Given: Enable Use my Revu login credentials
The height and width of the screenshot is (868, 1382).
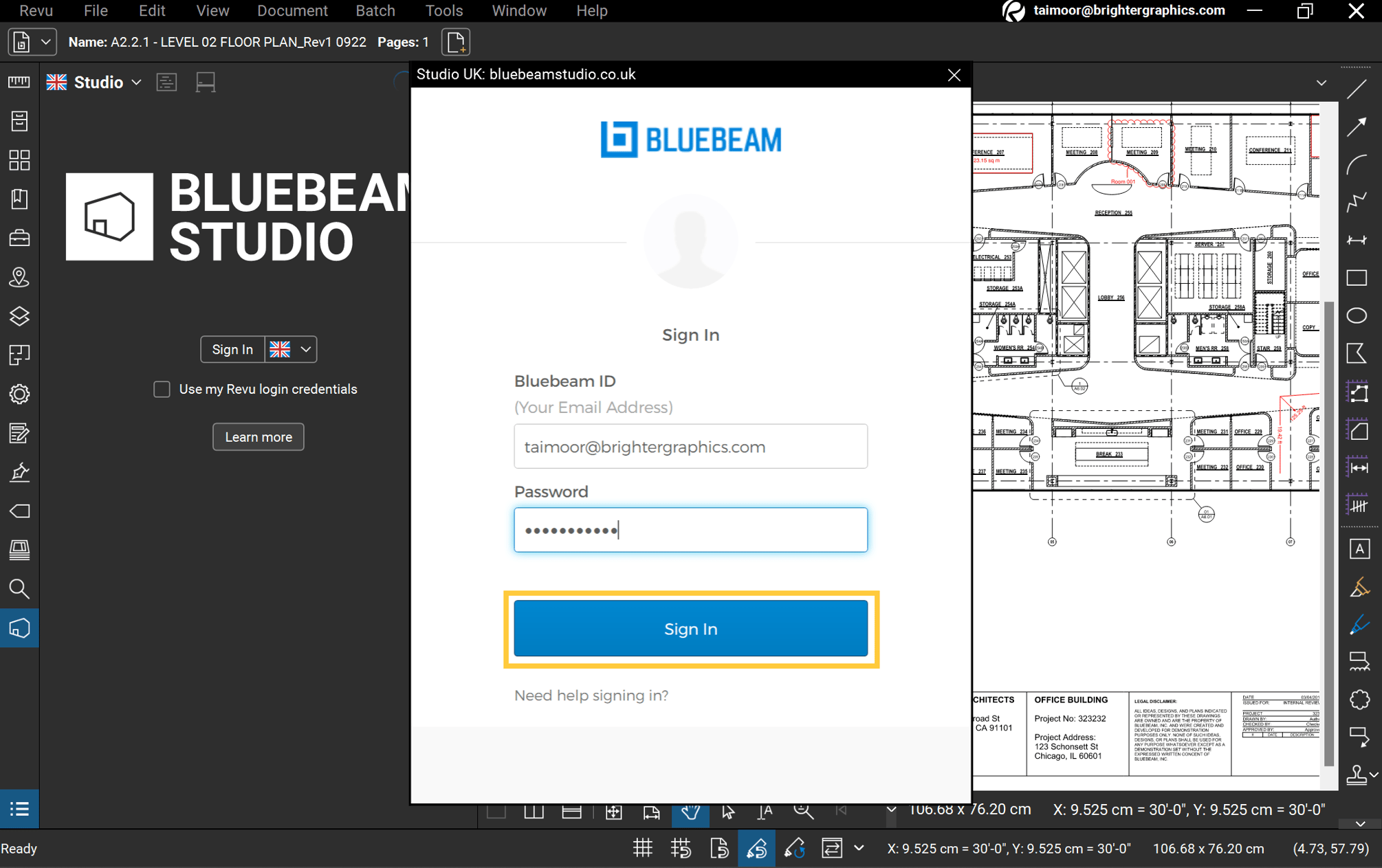Looking at the screenshot, I should (162, 389).
